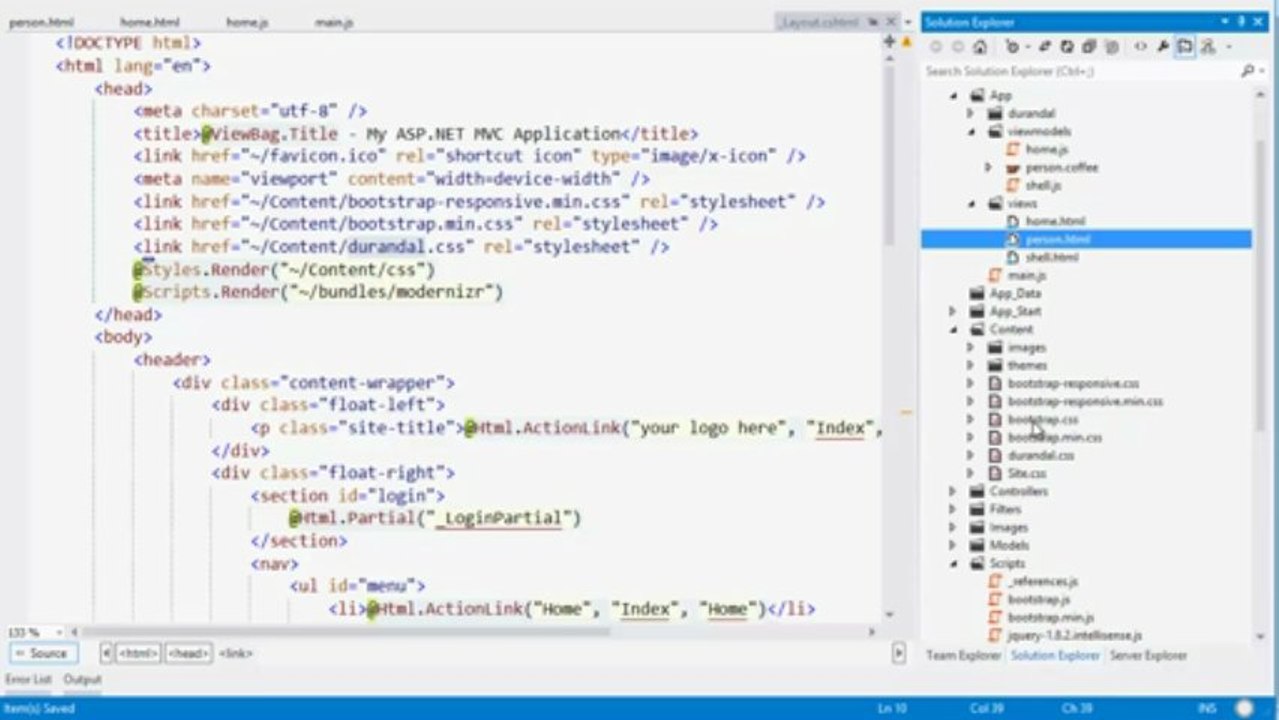
Task: Click the <link> breadcrumb tag
Action: [x=236, y=653]
